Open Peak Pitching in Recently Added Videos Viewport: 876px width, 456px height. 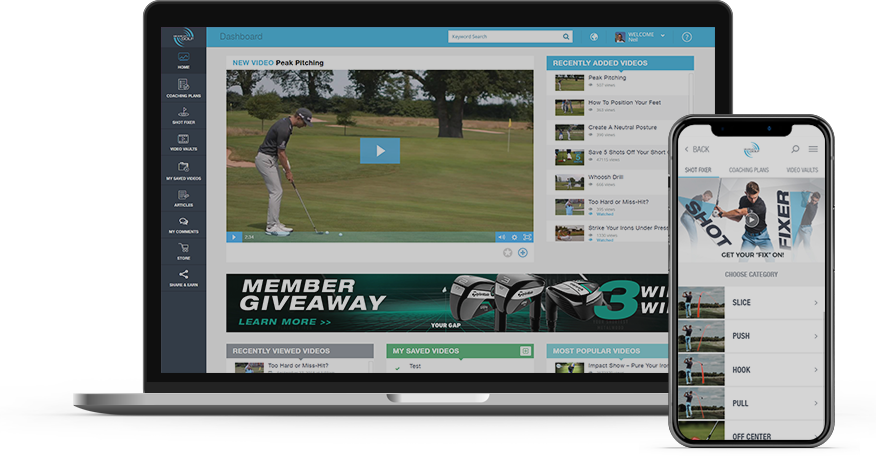pos(607,78)
